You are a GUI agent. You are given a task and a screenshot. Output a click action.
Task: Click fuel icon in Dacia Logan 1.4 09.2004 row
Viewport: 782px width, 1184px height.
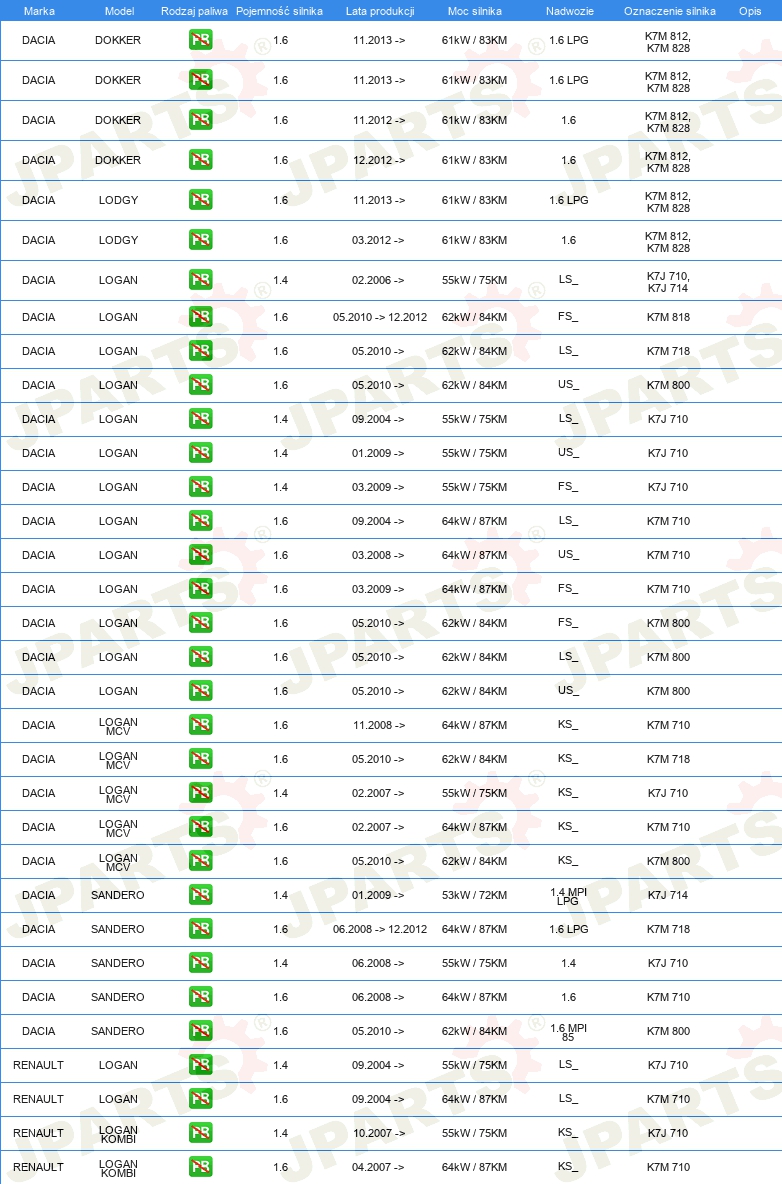point(201,418)
